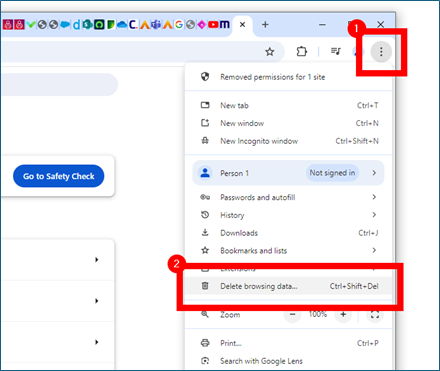The width and height of the screenshot is (440, 371).
Task: Switch to the green checkmark favicon tab
Action: tap(31, 24)
